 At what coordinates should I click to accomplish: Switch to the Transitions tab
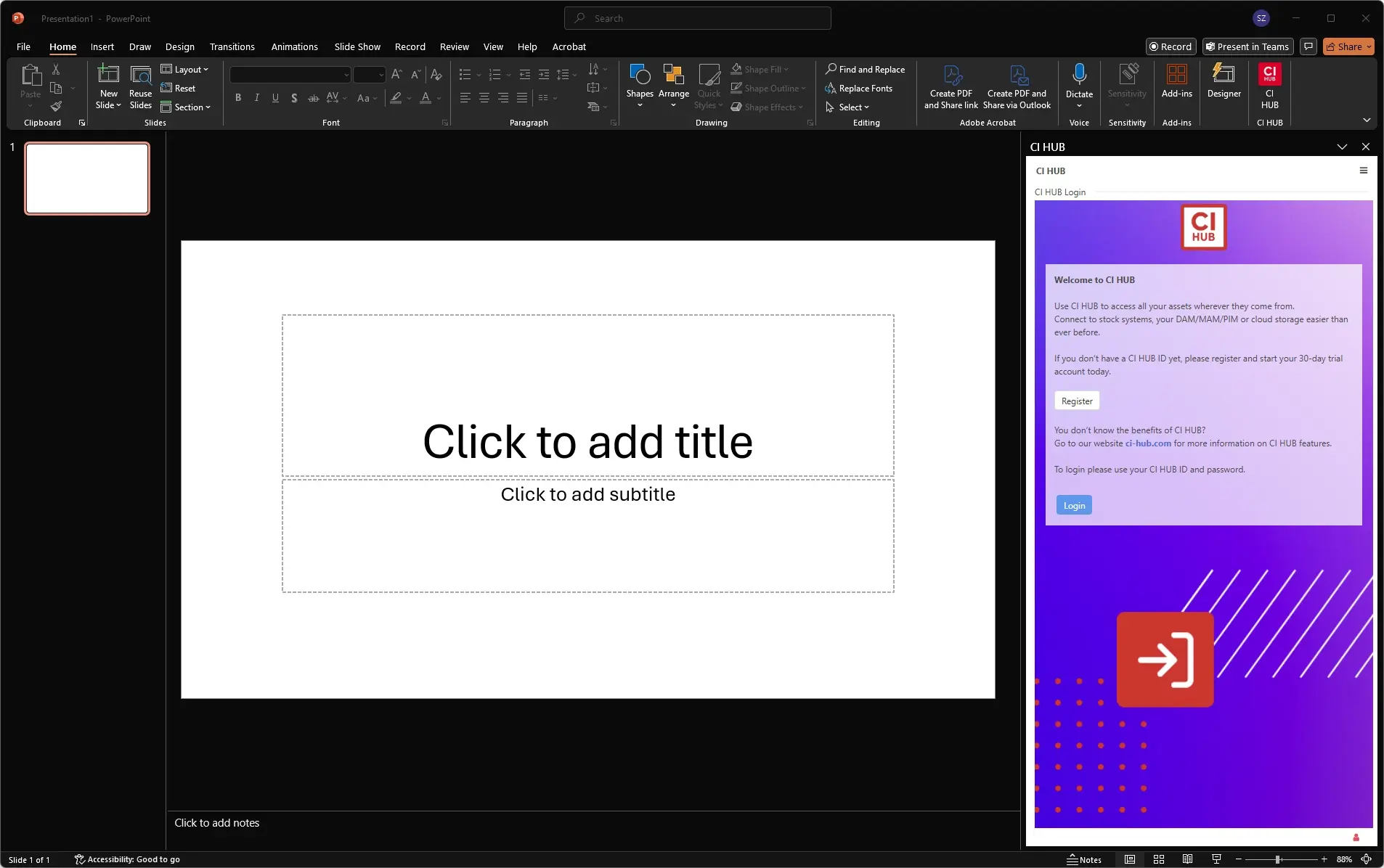coord(232,46)
